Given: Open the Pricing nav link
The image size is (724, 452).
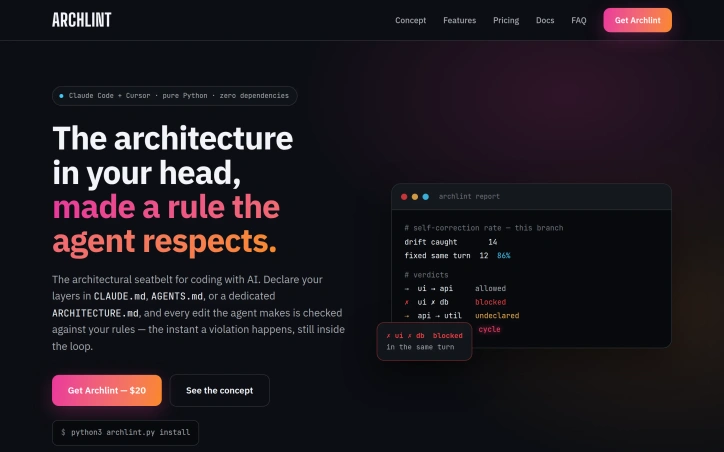Looking at the screenshot, I should tap(506, 20).
